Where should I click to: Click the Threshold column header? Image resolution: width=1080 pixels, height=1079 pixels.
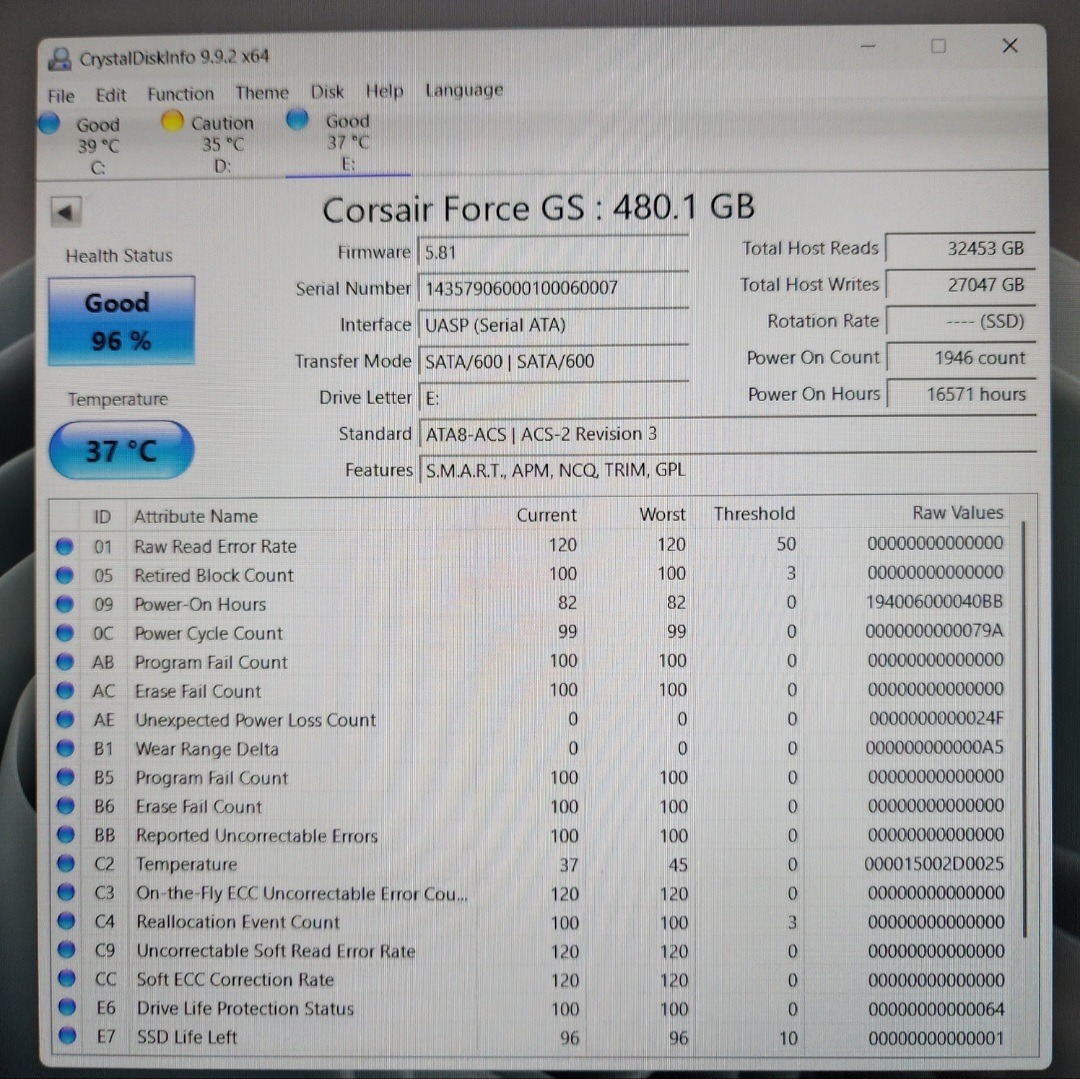point(754,514)
